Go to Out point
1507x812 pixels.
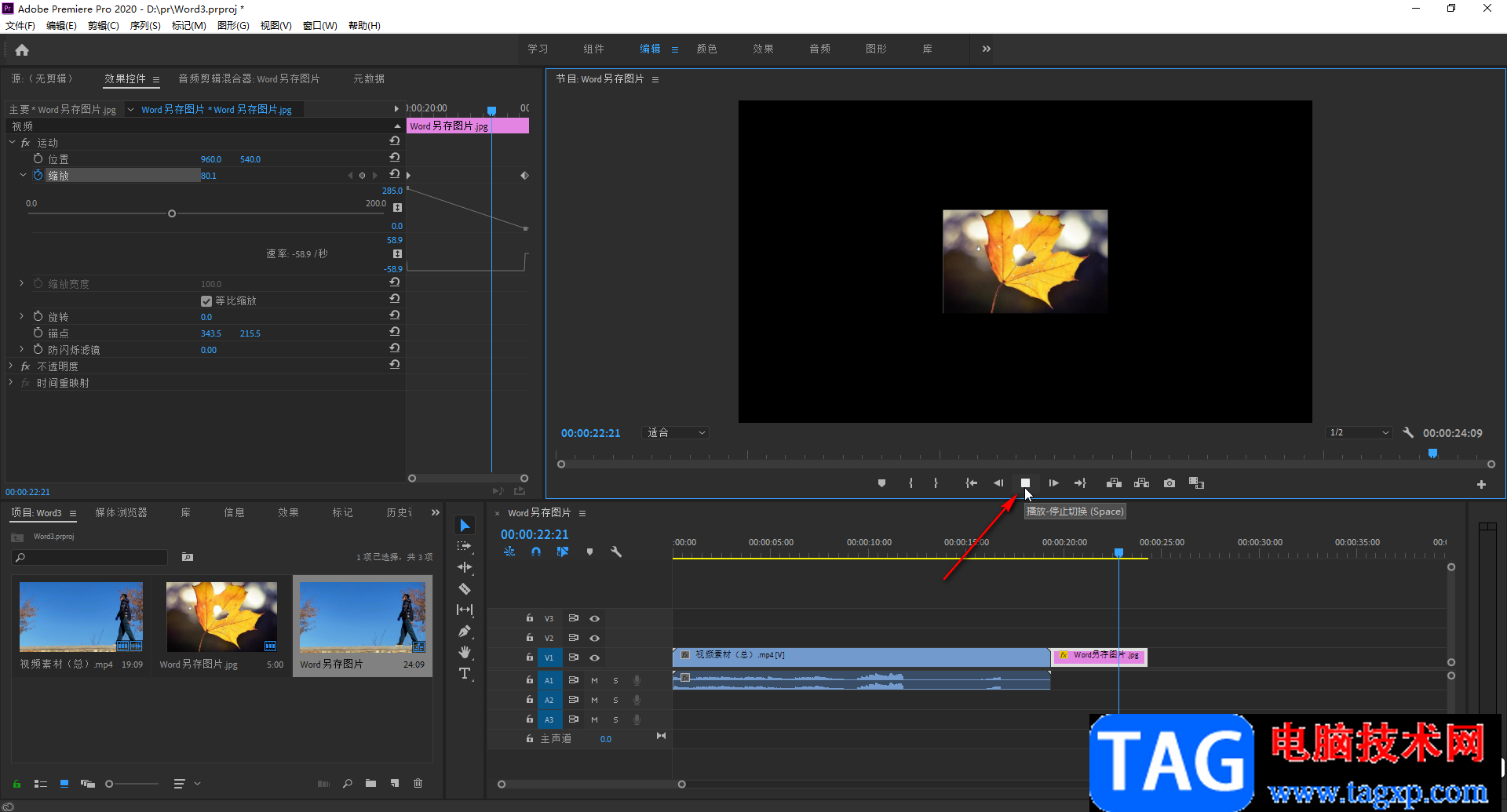pyautogui.click(x=1081, y=483)
